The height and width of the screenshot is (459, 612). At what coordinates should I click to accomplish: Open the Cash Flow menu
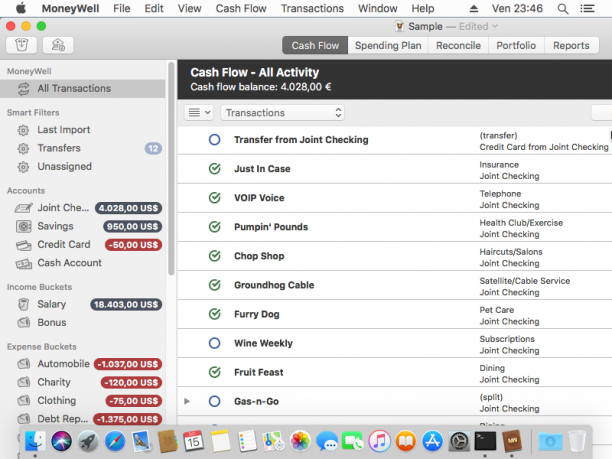point(241,9)
